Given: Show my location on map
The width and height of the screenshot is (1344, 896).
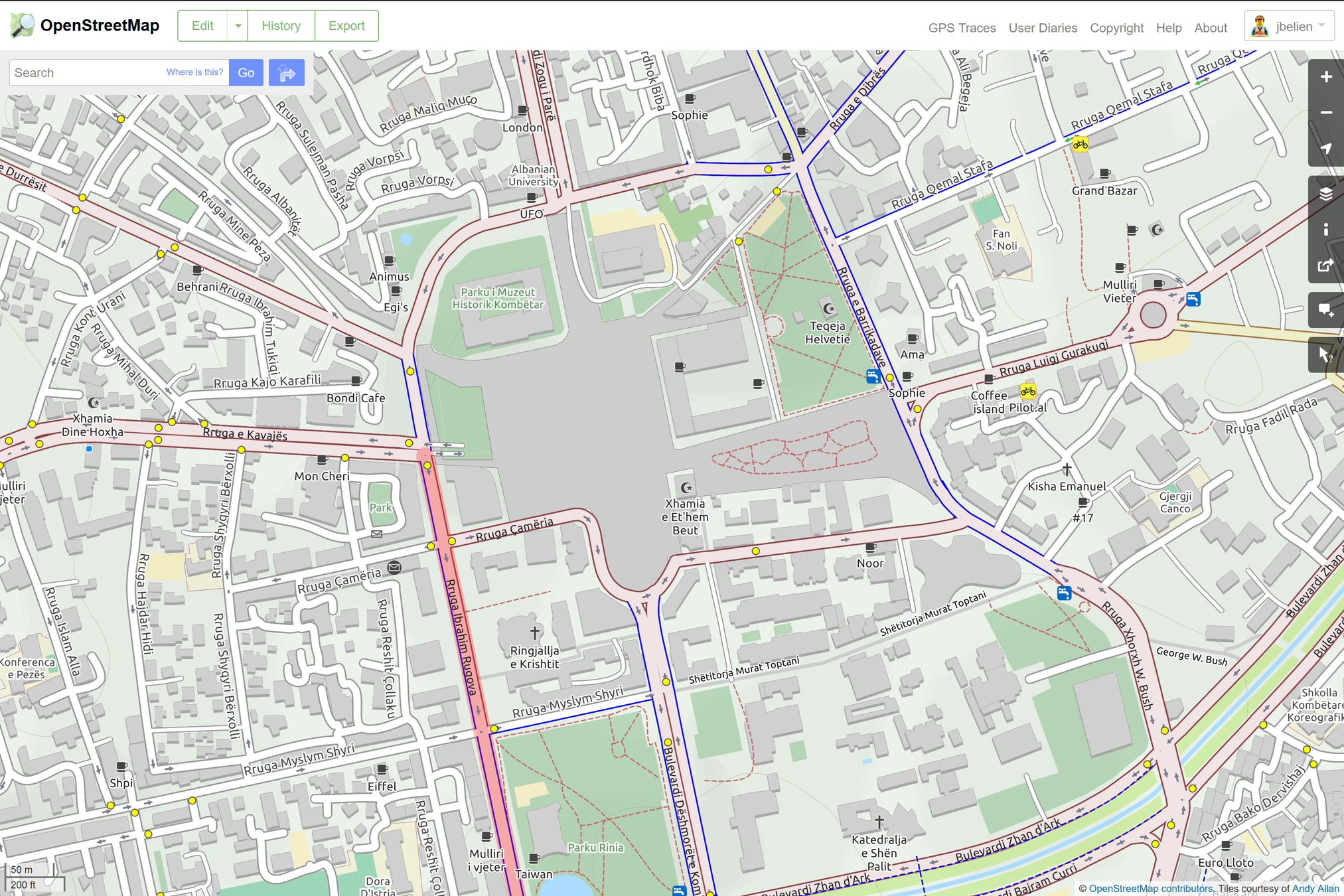Looking at the screenshot, I should (x=1325, y=149).
